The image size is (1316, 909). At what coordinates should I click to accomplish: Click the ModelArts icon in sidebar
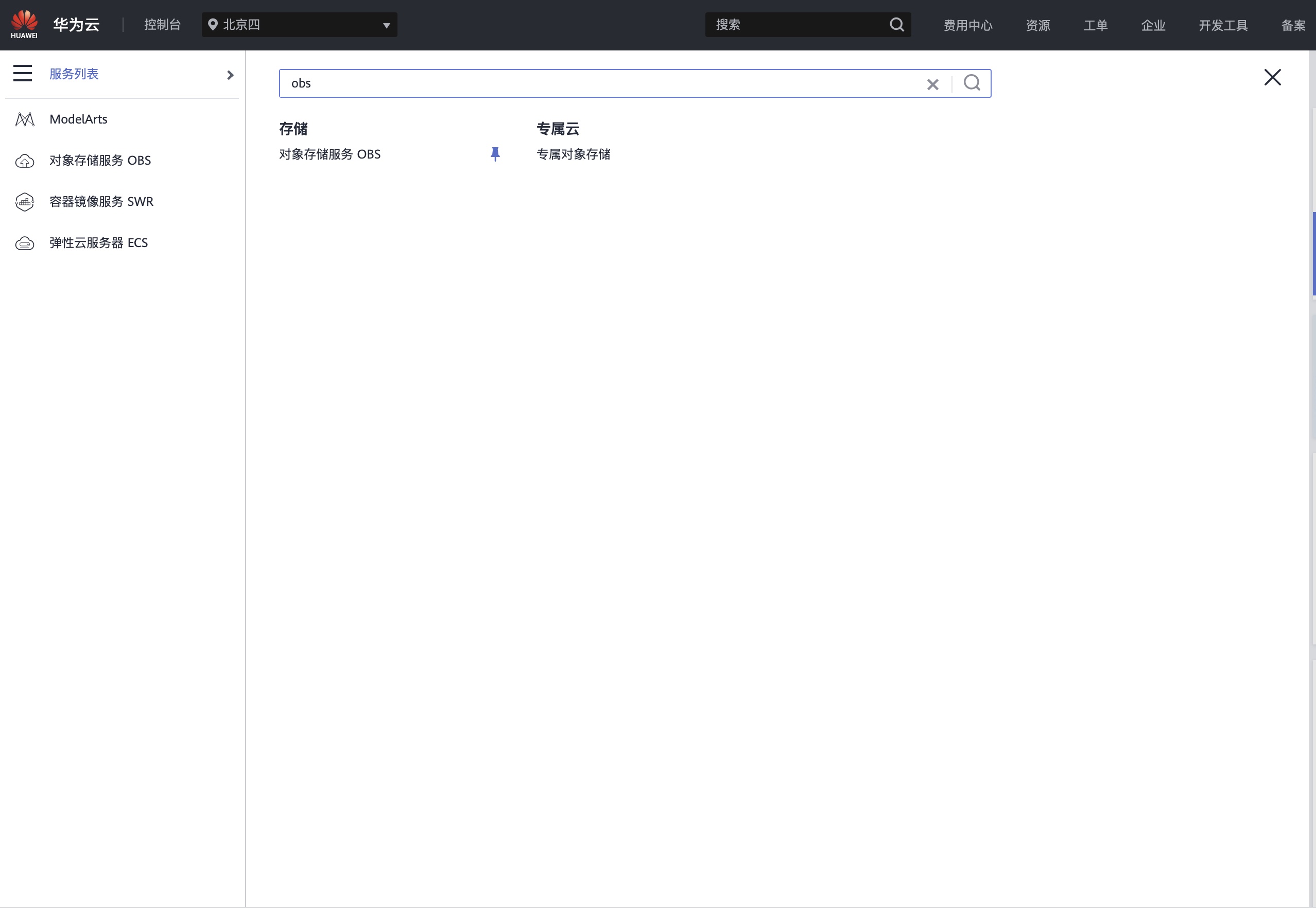click(25, 119)
